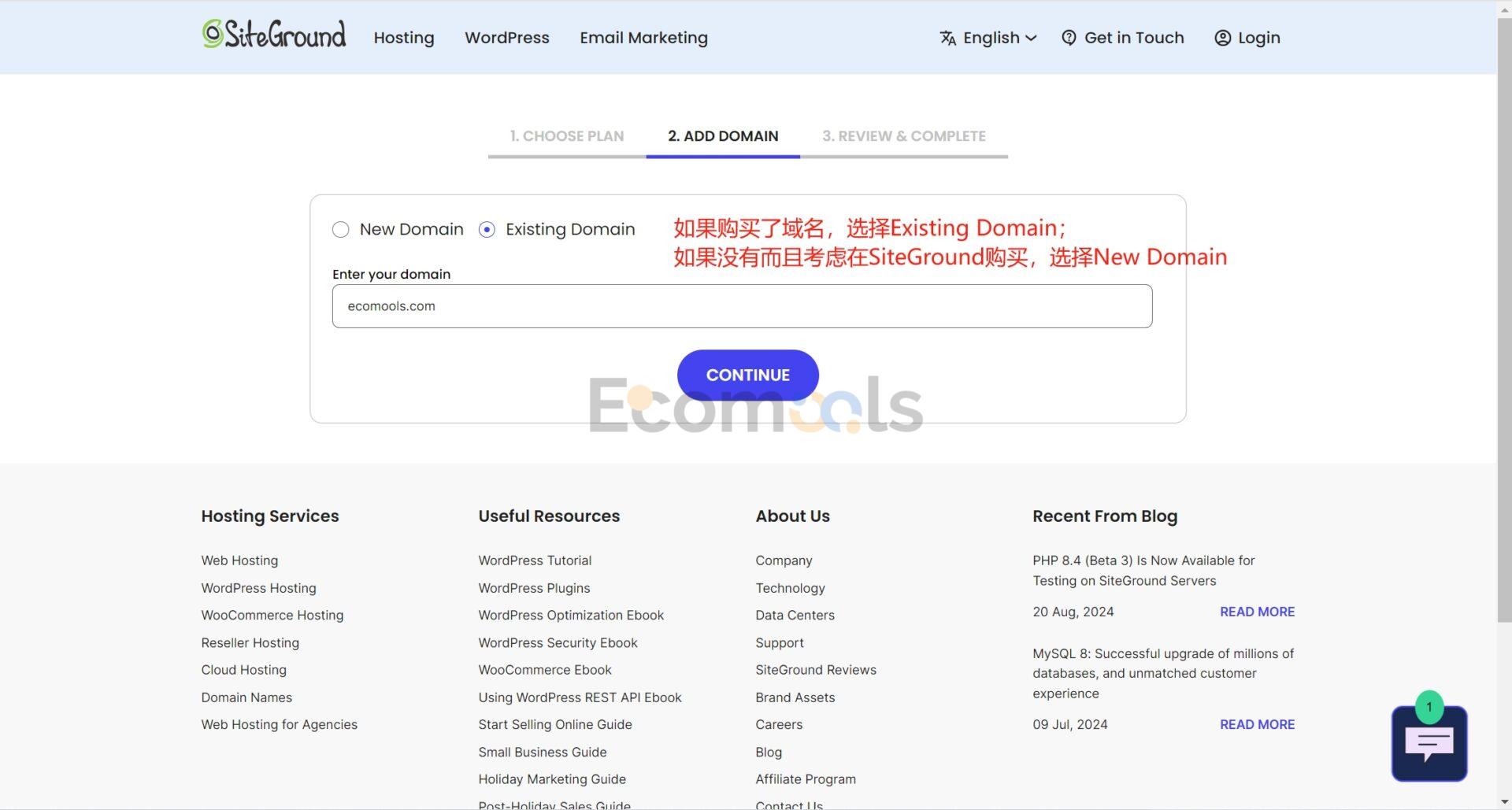Go to step 1 Choose Plan tab

[567, 136]
